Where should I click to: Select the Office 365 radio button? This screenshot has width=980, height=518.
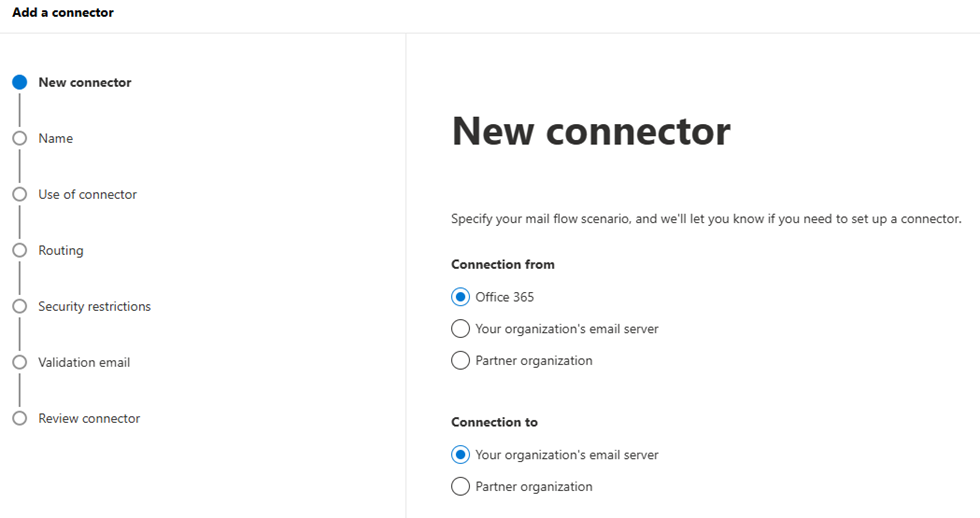460,297
